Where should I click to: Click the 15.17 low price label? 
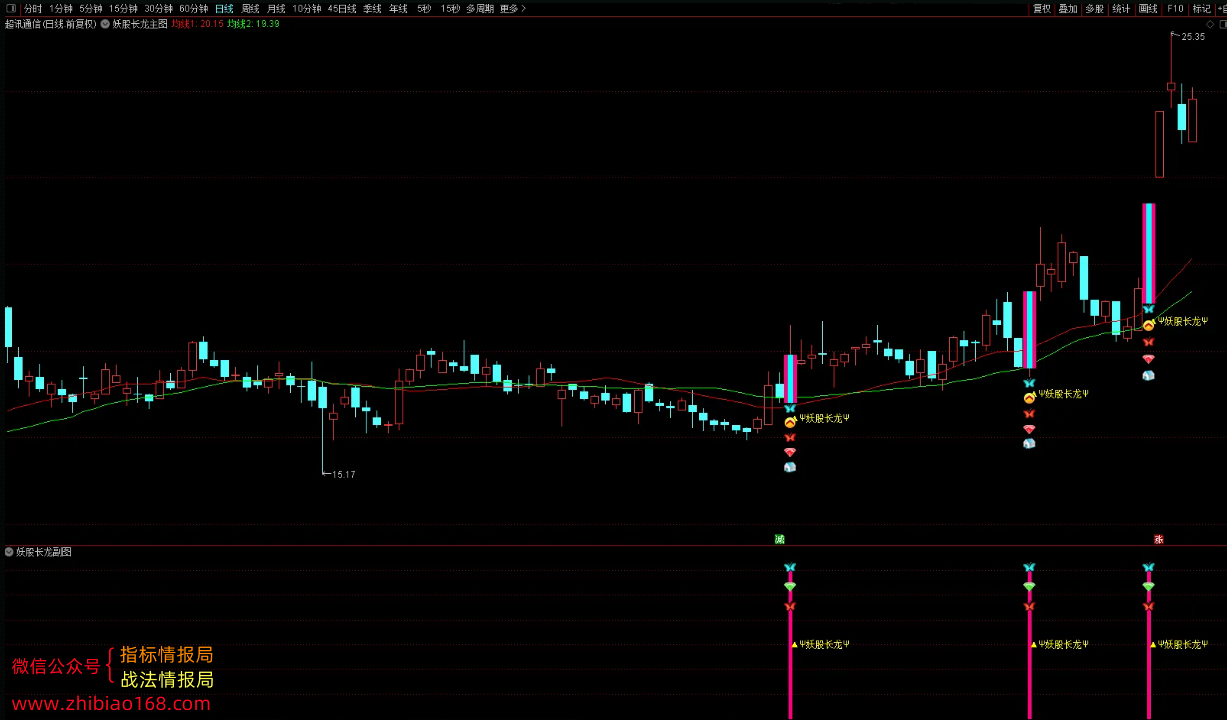point(344,474)
